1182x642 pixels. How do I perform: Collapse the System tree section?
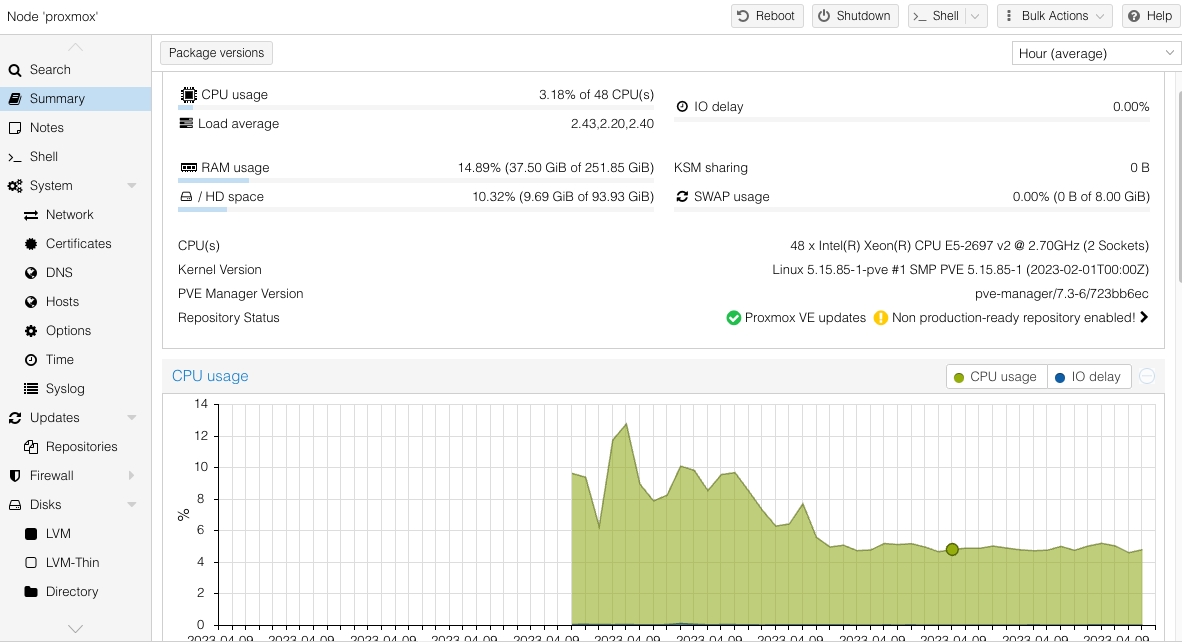[132, 186]
